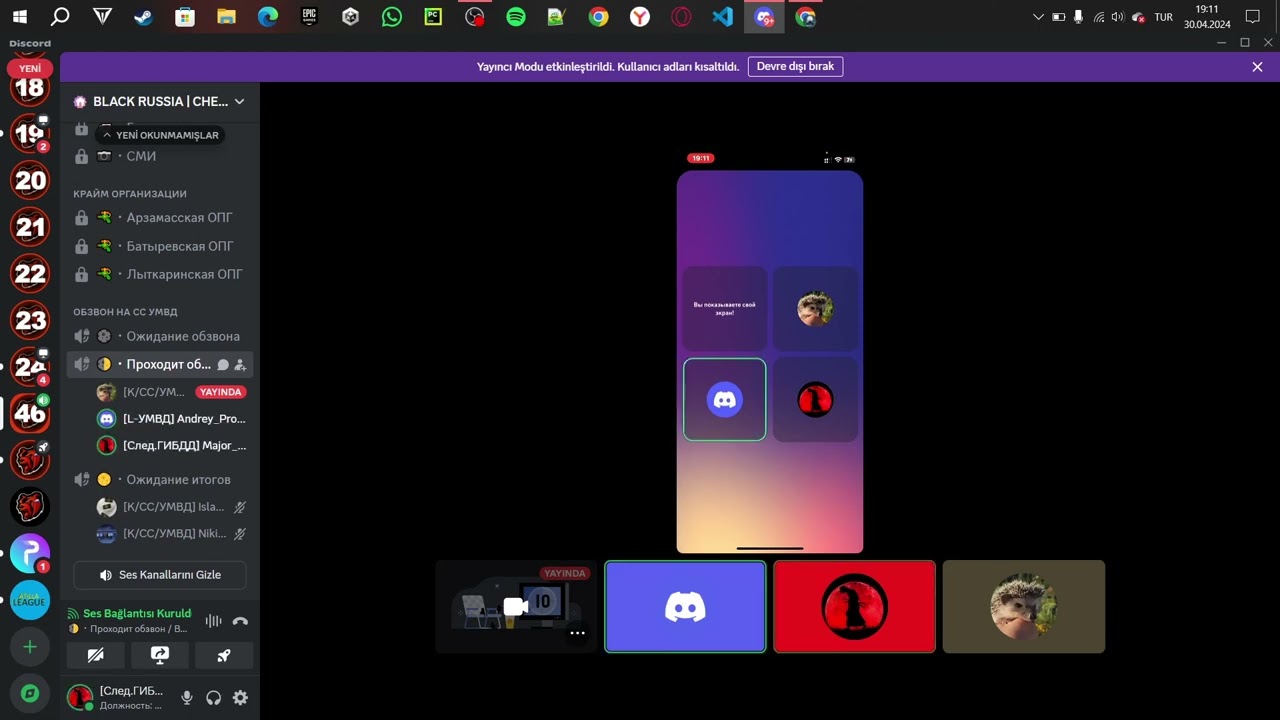Viewport: 1280px width, 720px height.
Task: Open the Арзамасская ОПГ channel
Action: tap(160, 217)
